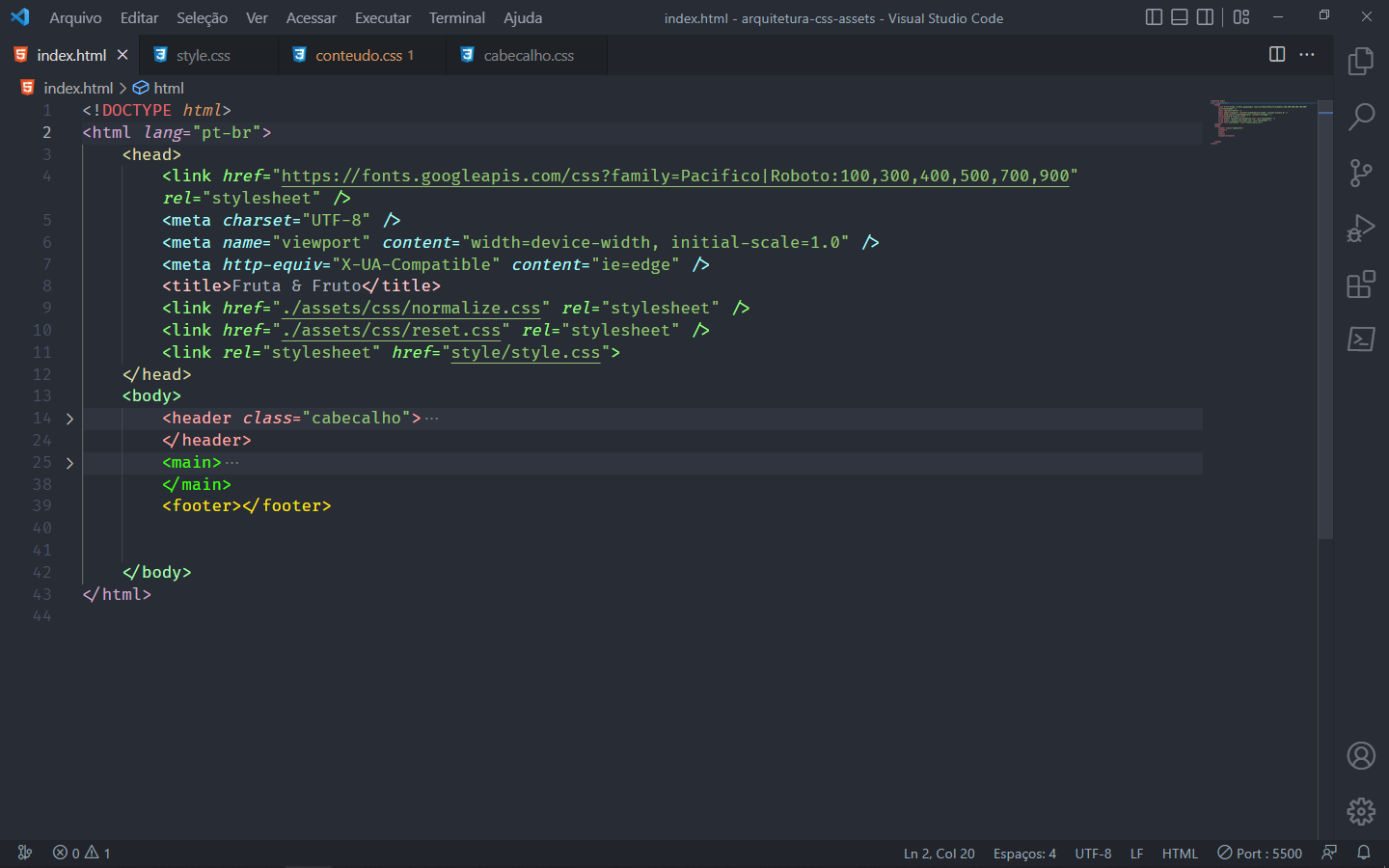Change end of line via LF
Viewport: 1389px width, 868px height.
(x=1136, y=853)
